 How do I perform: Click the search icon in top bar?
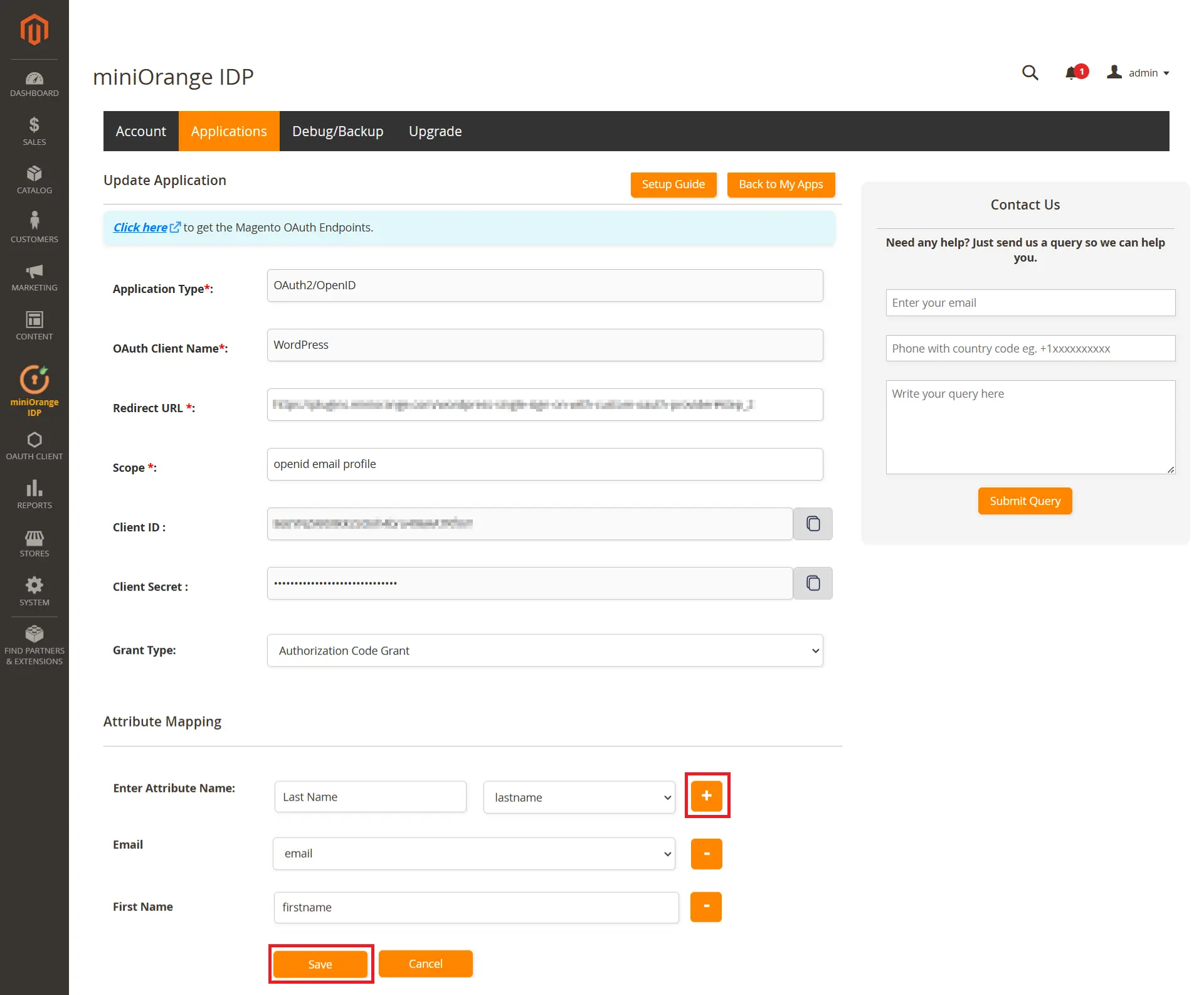[x=1030, y=73]
